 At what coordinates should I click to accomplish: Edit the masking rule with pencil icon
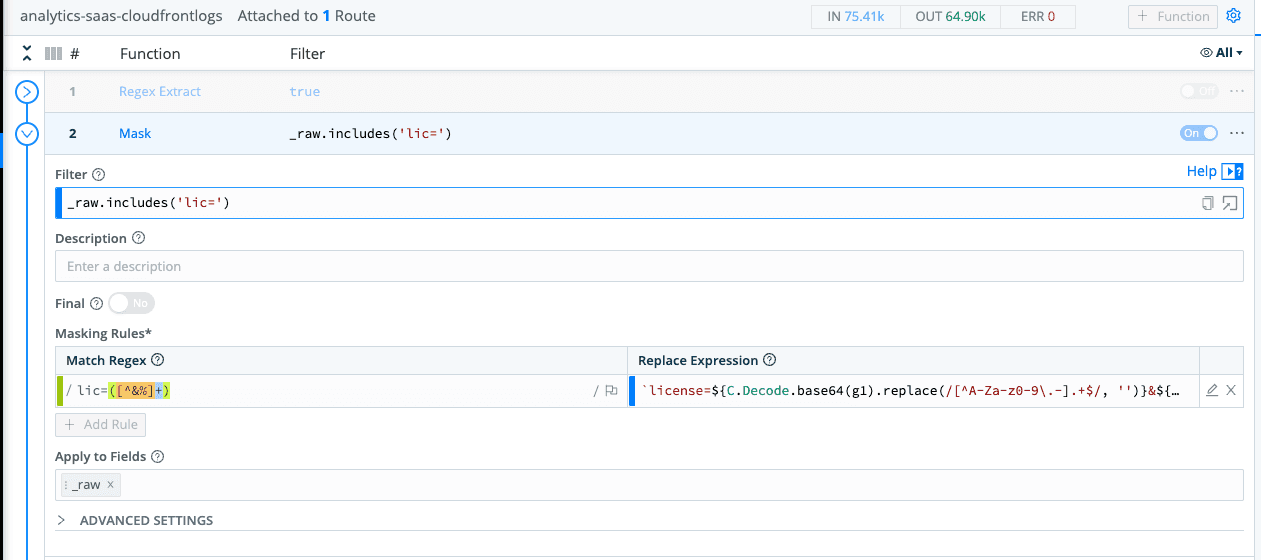[1212, 391]
